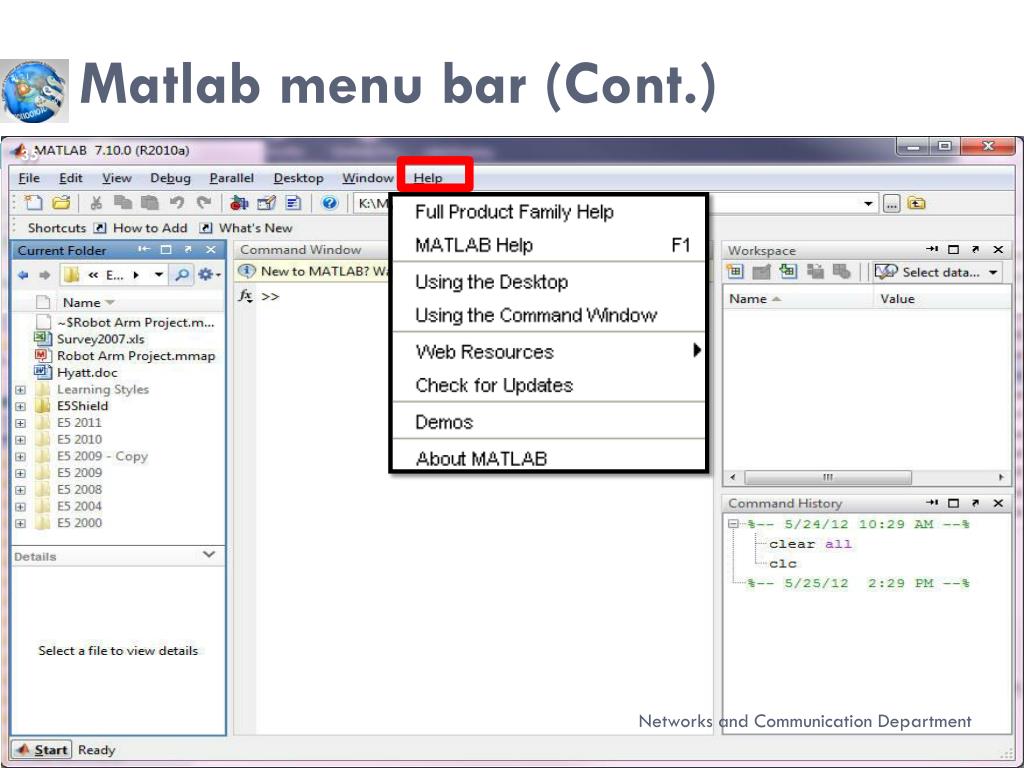Launch Simulink from its toolbar icon
Image resolution: width=1024 pixels, height=768 pixels.
pos(239,203)
